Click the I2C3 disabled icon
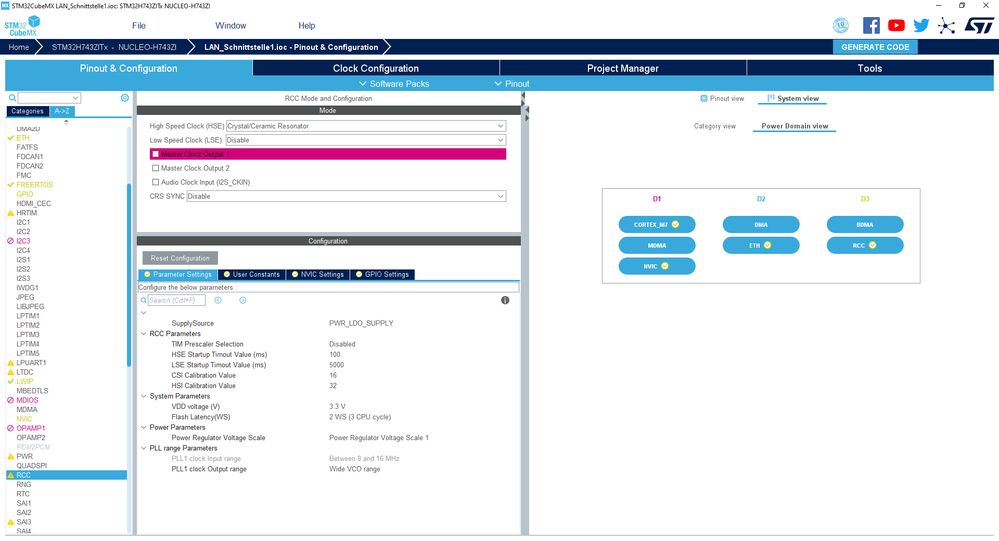The height and width of the screenshot is (541, 999). pyautogui.click(x=10, y=241)
